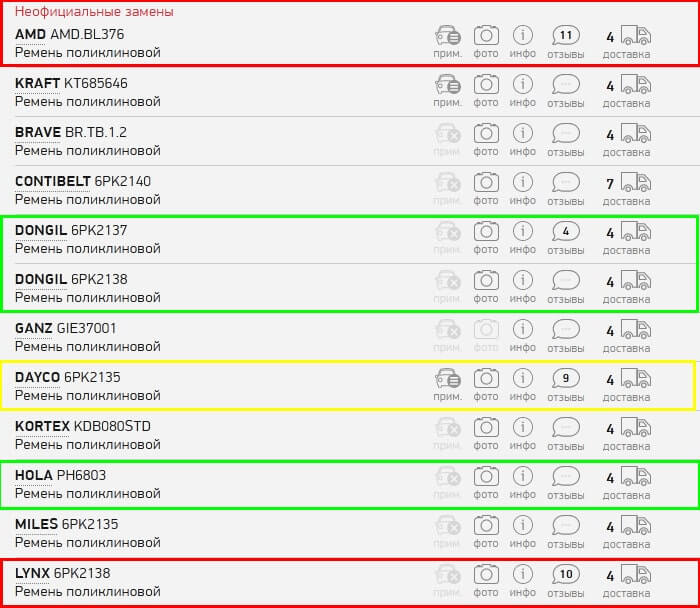Image resolution: width=700 pixels, height=608 pixels.
Task: Open photo camera icon for DONGIL 6PK2137
Action: [x=486, y=232]
